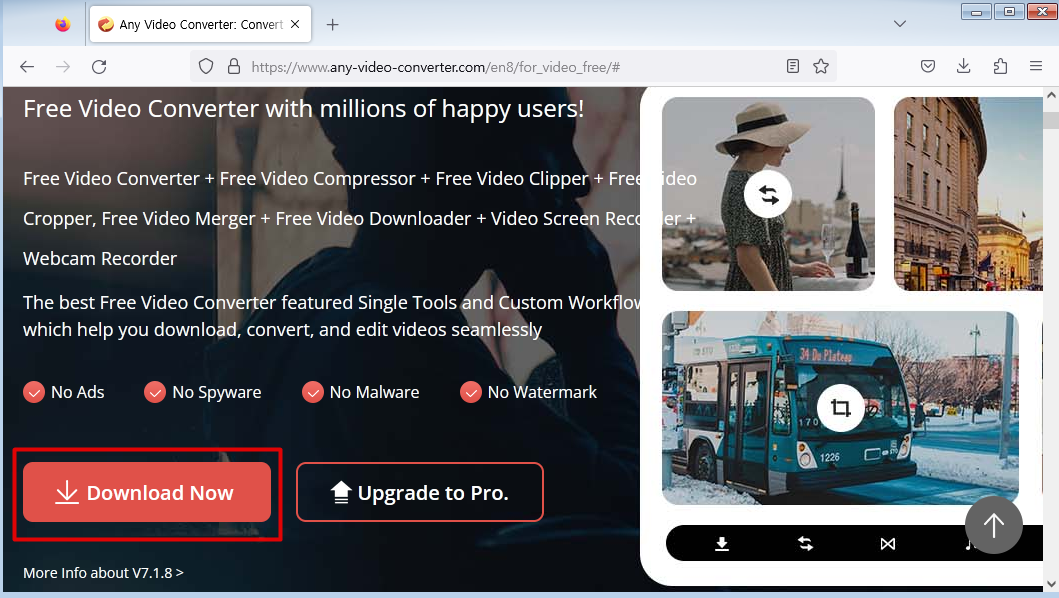Viewport: 1059px width, 598px height.
Task: Expand the list all tabs chevron
Action: [x=900, y=24]
